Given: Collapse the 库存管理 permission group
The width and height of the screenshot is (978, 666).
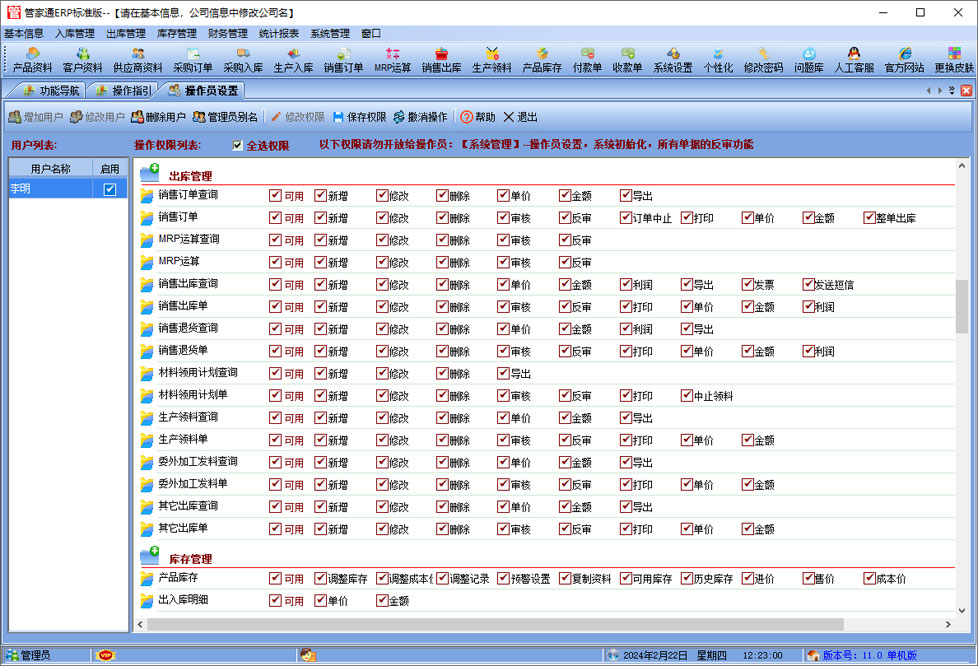Looking at the screenshot, I should 150,556.
